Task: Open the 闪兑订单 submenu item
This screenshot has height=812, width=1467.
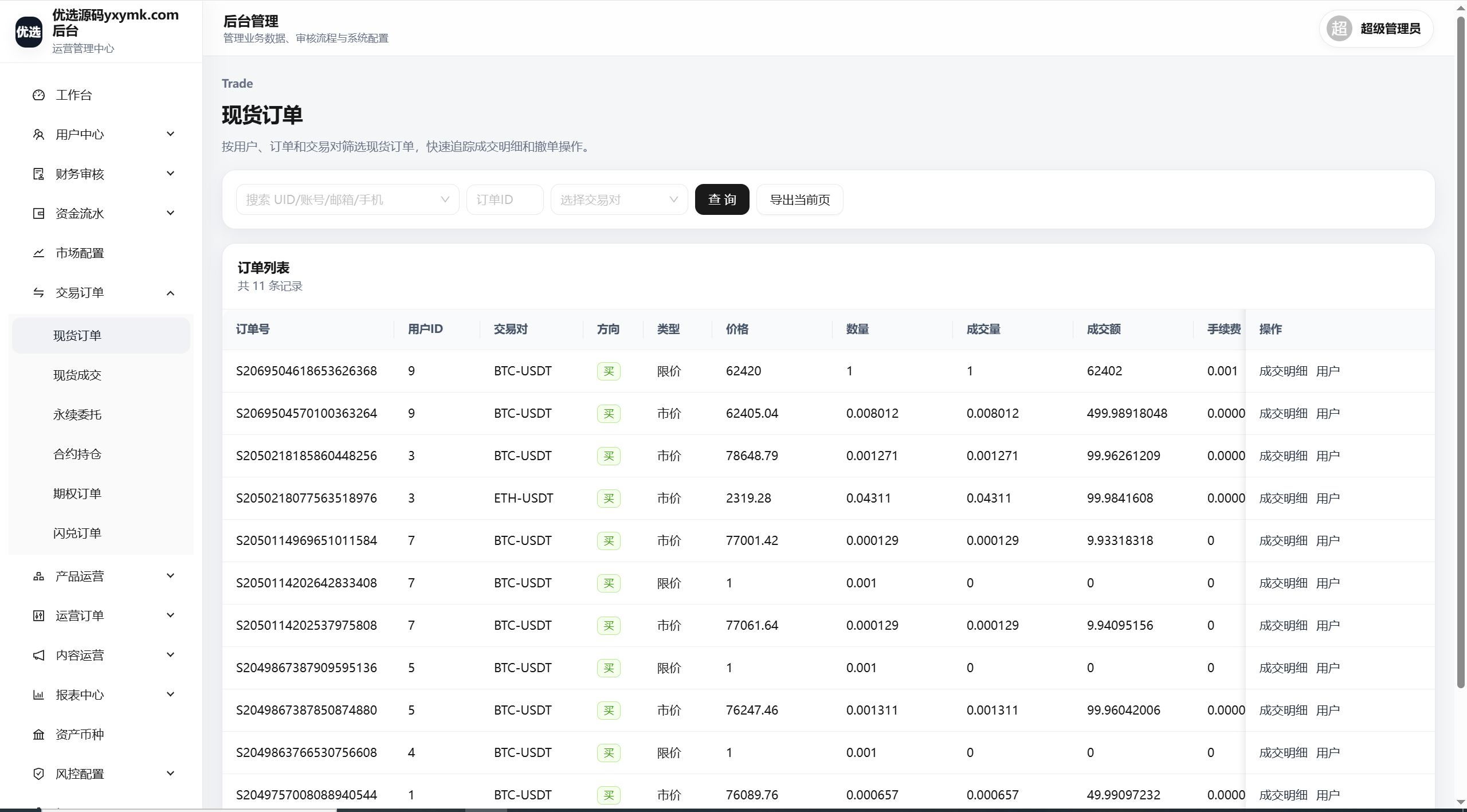Action: click(x=101, y=534)
